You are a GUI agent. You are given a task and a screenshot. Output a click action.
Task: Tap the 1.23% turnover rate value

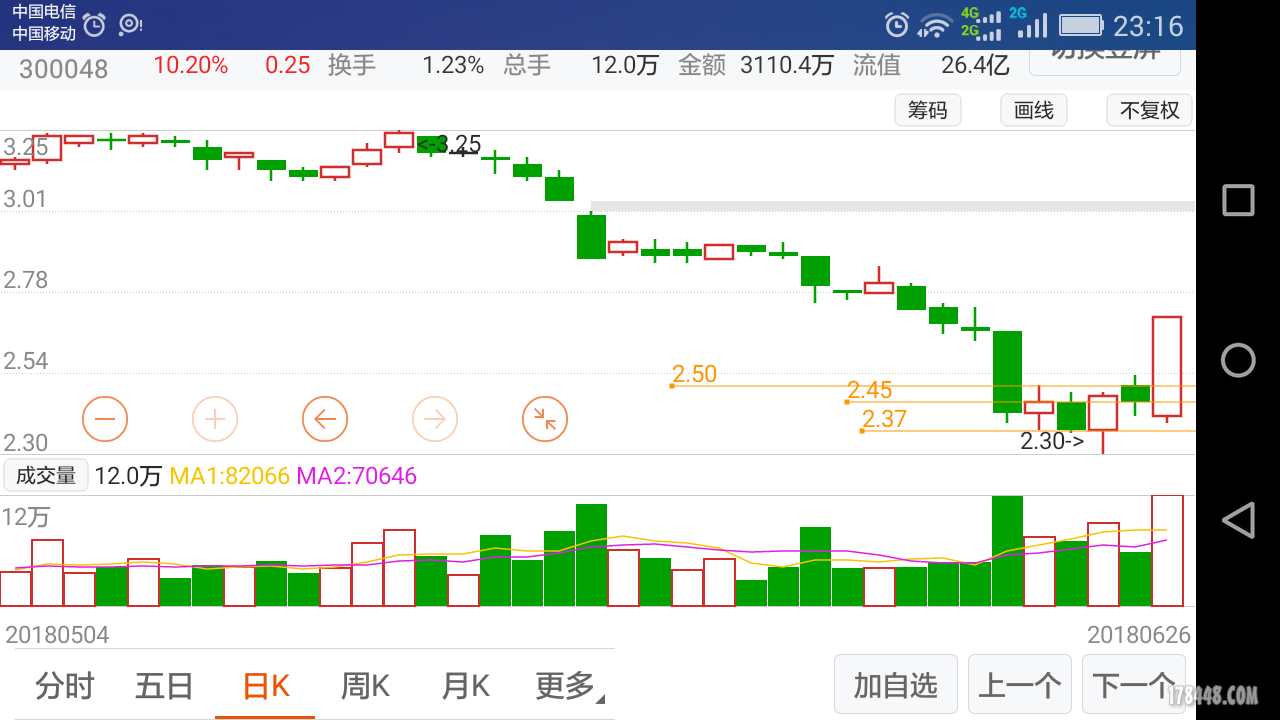(x=453, y=66)
